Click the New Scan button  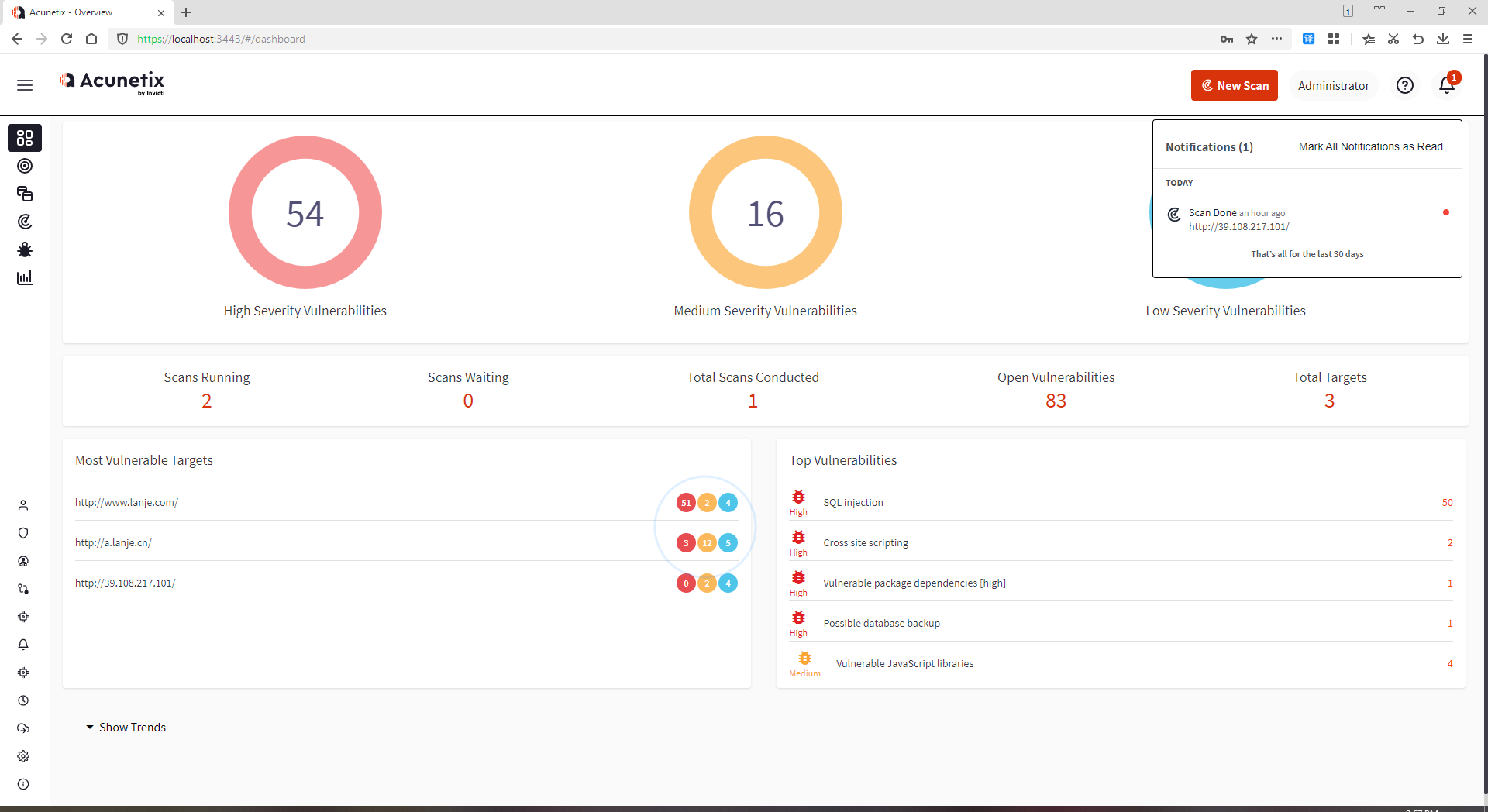click(x=1235, y=85)
